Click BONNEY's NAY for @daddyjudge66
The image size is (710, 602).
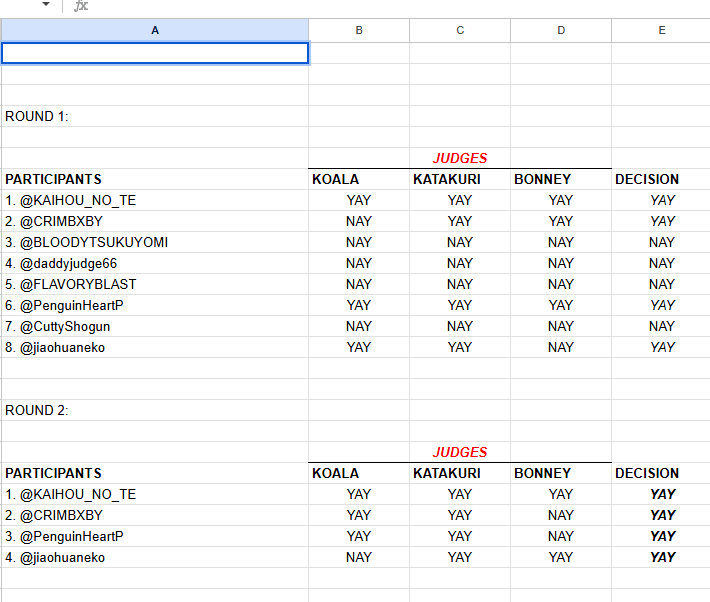(x=561, y=263)
